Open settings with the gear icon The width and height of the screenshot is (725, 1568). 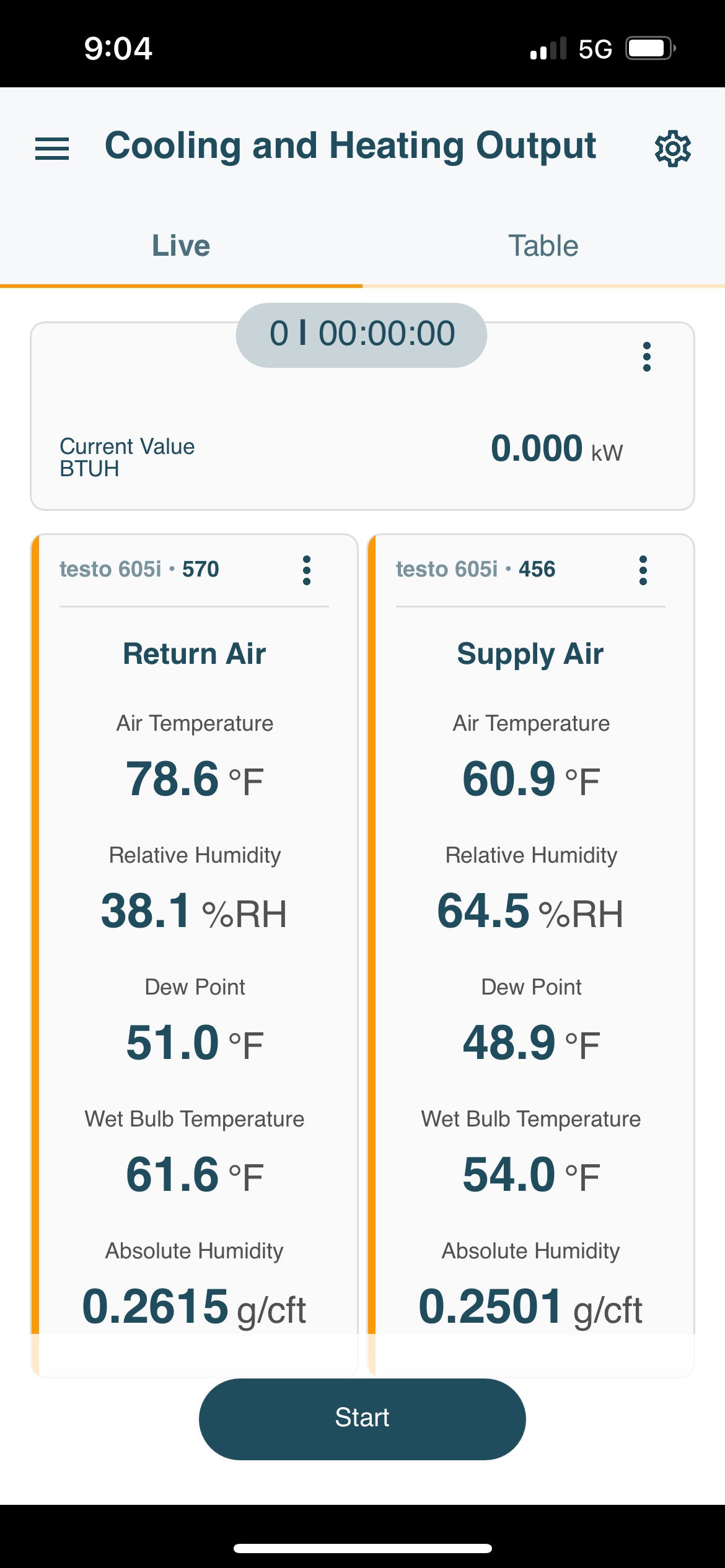pos(673,149)
